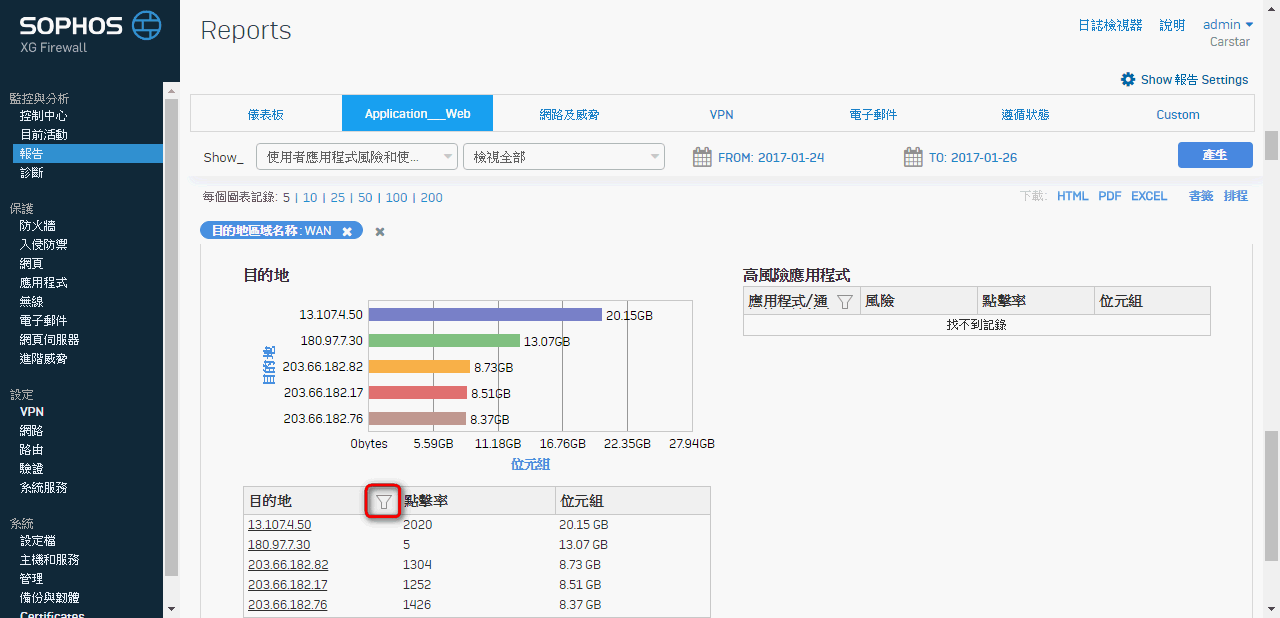Click the purple 13.107.4.50 chart bar

[x=484, y=314]
